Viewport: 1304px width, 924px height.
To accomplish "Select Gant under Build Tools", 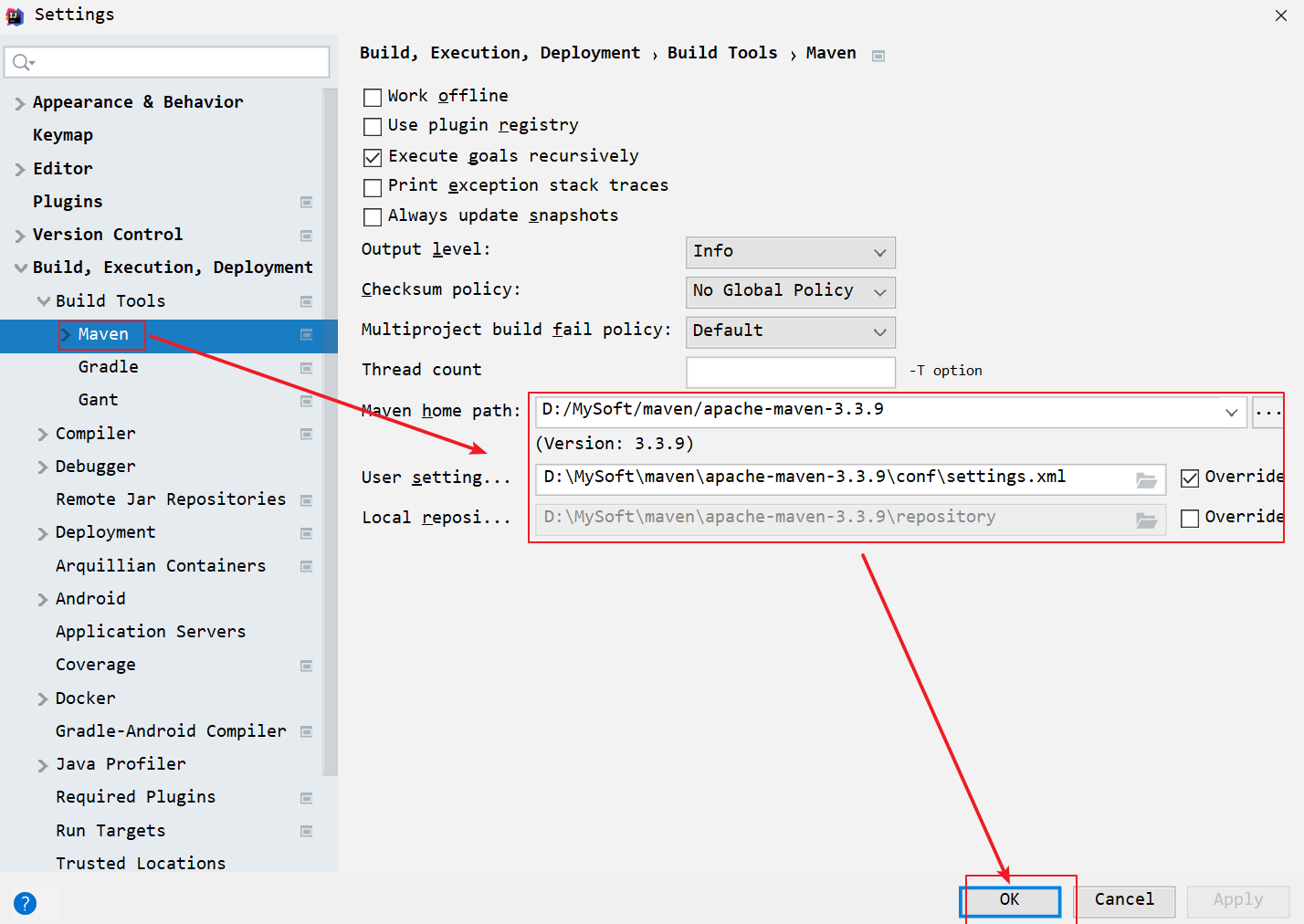I will [x=99, y=400].
